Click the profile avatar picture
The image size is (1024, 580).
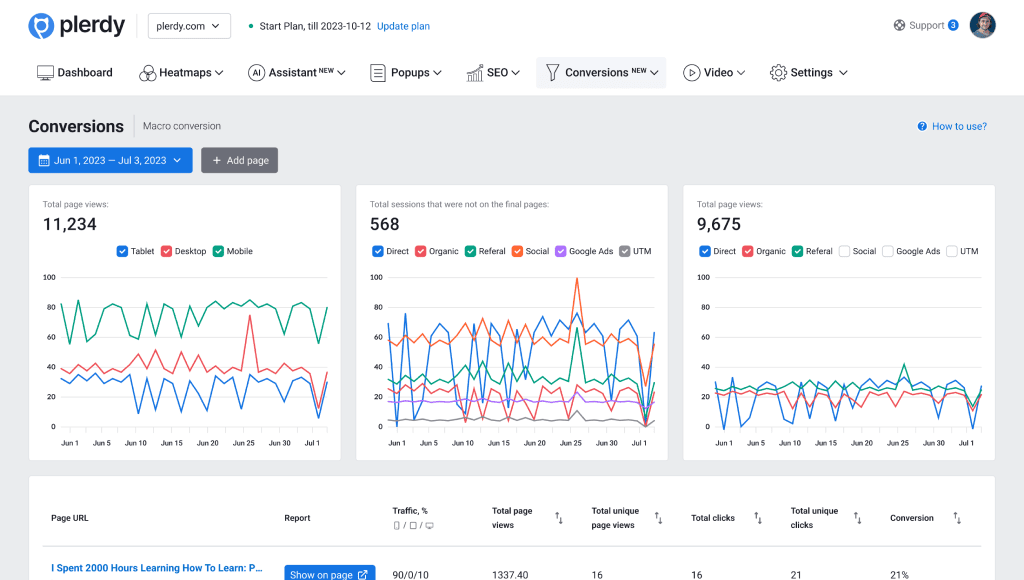[x=983, y=25]
